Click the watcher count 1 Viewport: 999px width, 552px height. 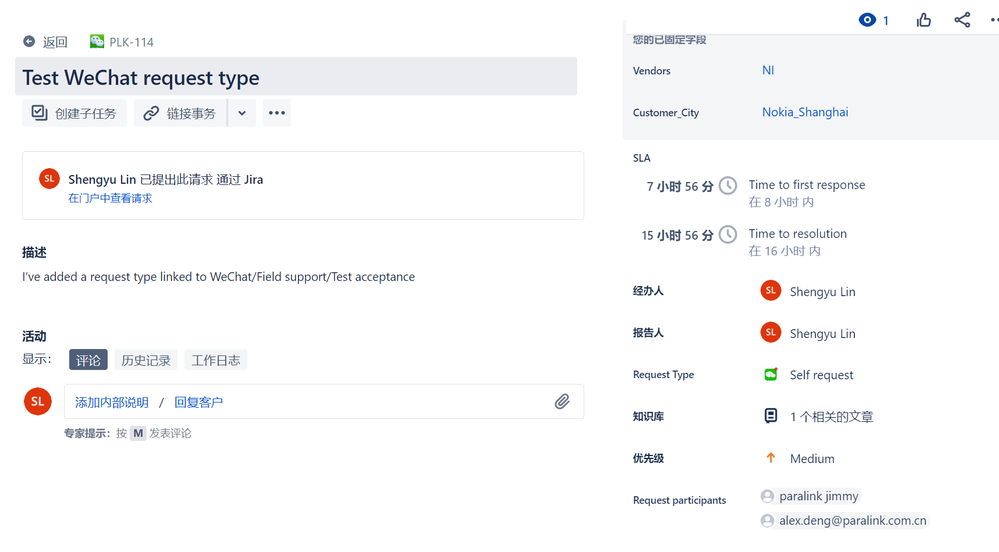[x=886, y=20]
